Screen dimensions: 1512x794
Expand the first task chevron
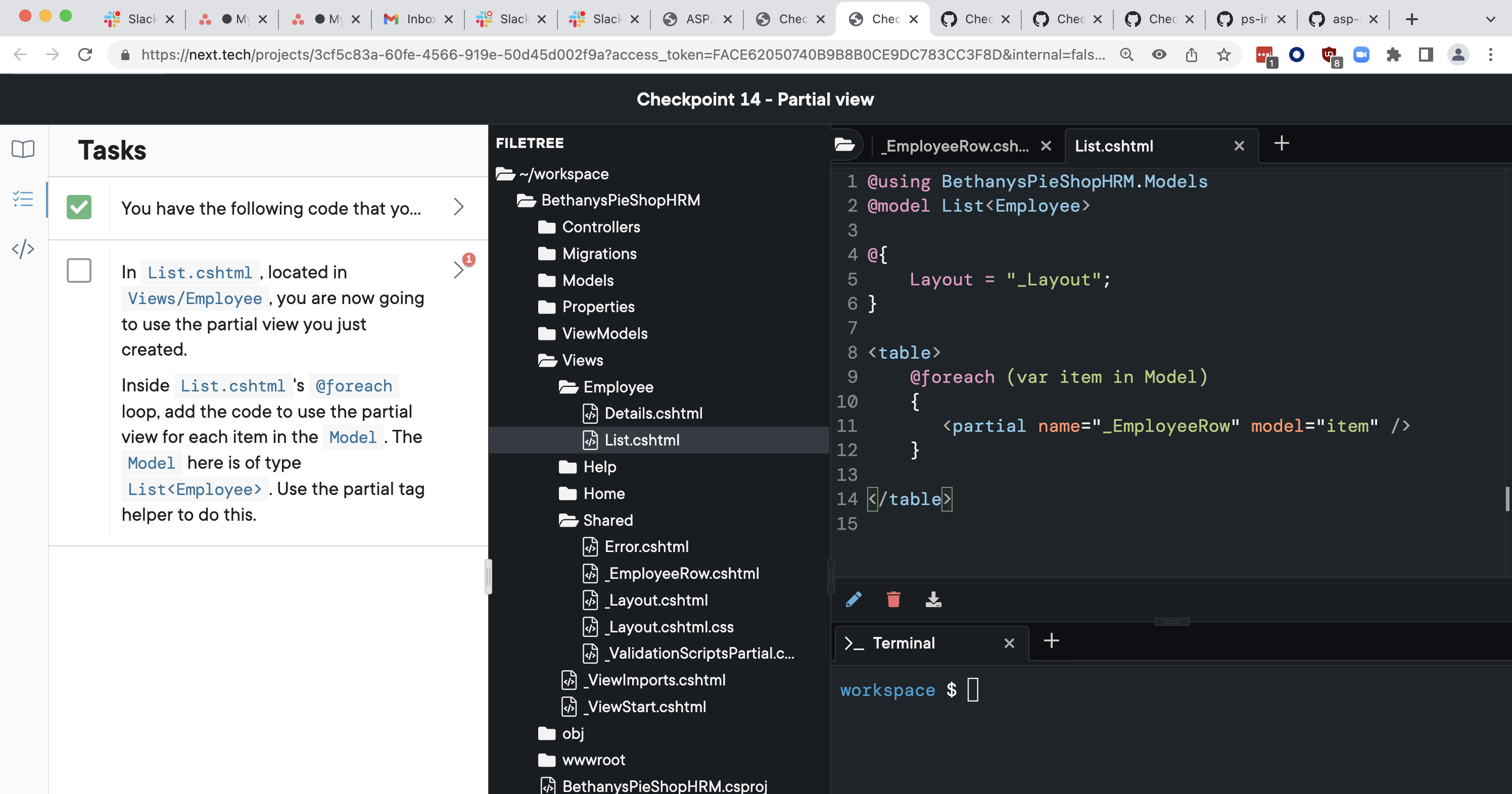(x=458, y=207)
